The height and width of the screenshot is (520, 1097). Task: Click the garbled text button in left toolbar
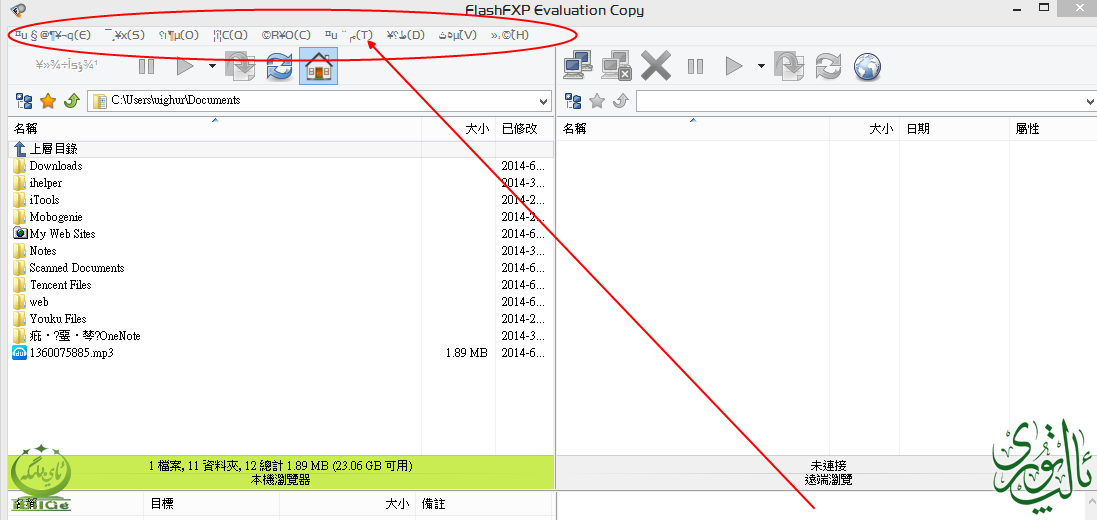click(67, 66)
